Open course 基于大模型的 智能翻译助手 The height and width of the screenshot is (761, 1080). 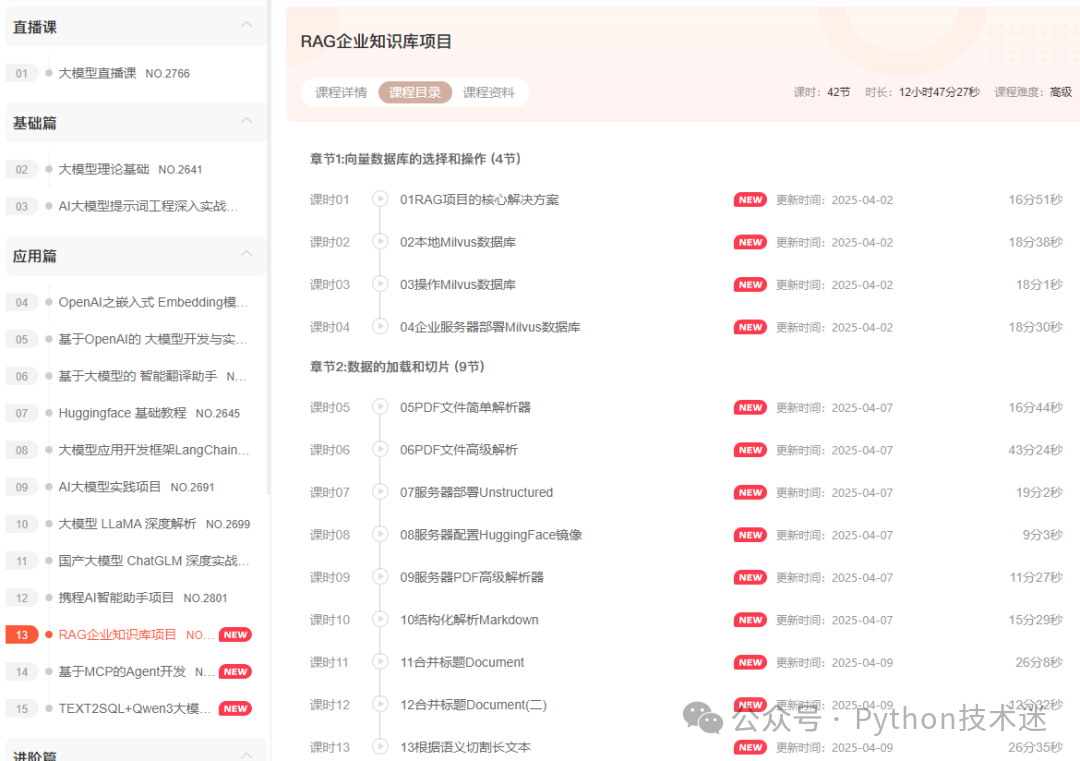pyautogui.click(x=152, y=376)
